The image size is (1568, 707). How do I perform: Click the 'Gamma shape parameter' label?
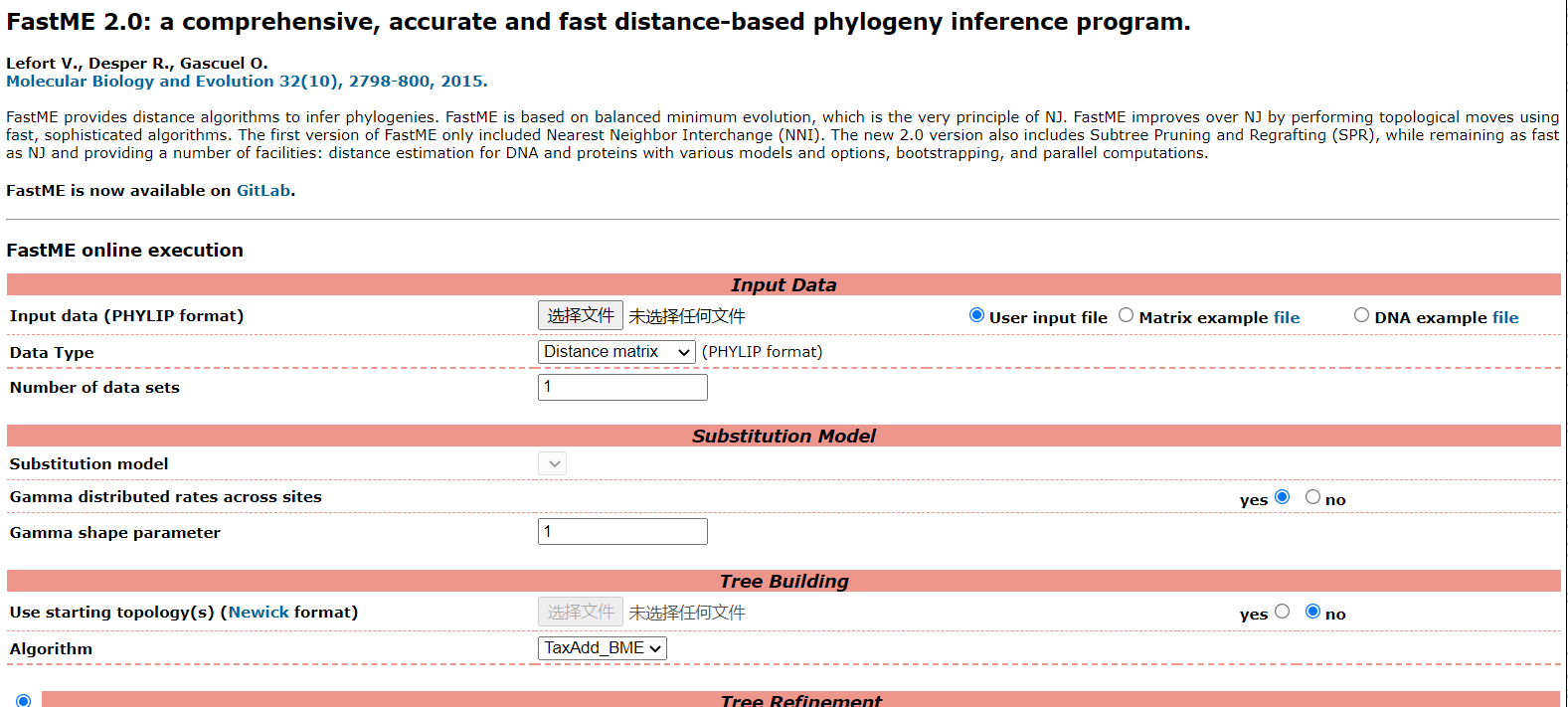click(115, 533)
